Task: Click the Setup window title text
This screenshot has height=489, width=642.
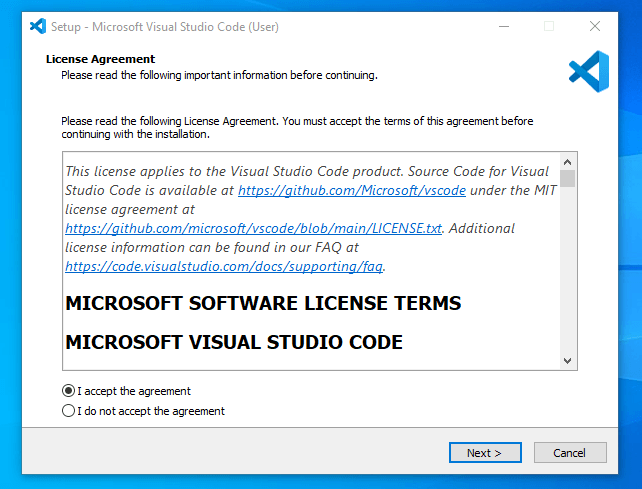Action: (x=165, y=26)
